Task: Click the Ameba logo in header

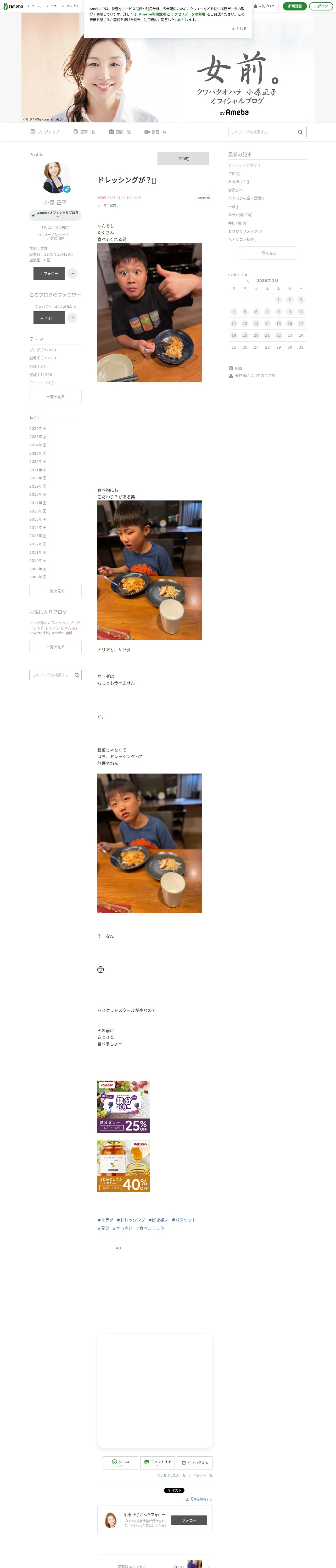Action: [13, 6]
